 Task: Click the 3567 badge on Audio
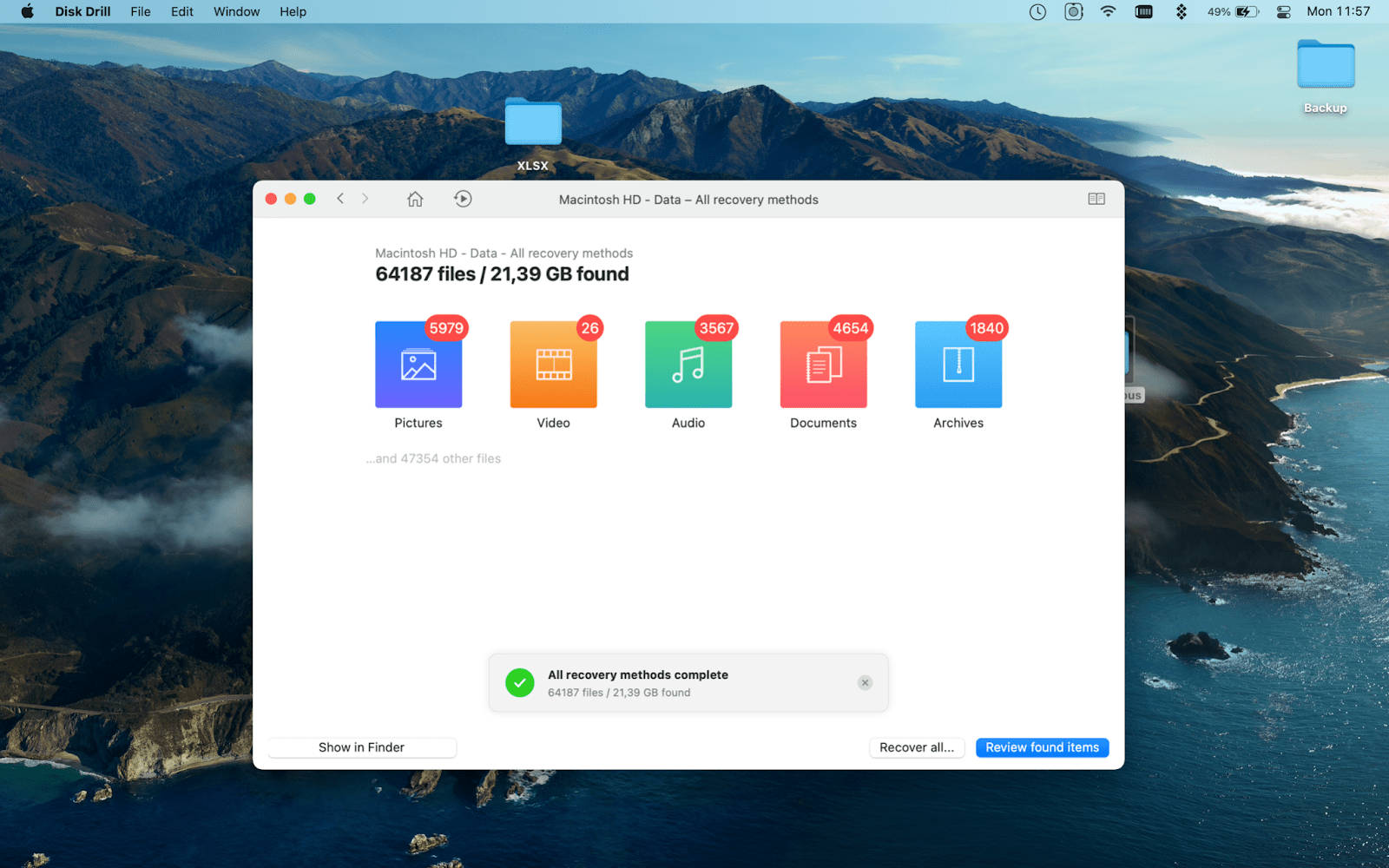tap(717, 328)
